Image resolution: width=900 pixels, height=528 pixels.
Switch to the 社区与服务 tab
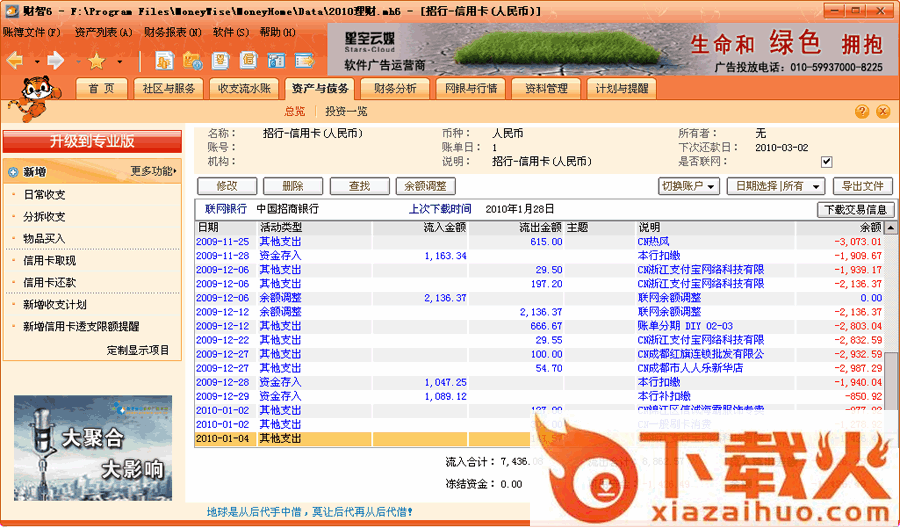point(169,88)
